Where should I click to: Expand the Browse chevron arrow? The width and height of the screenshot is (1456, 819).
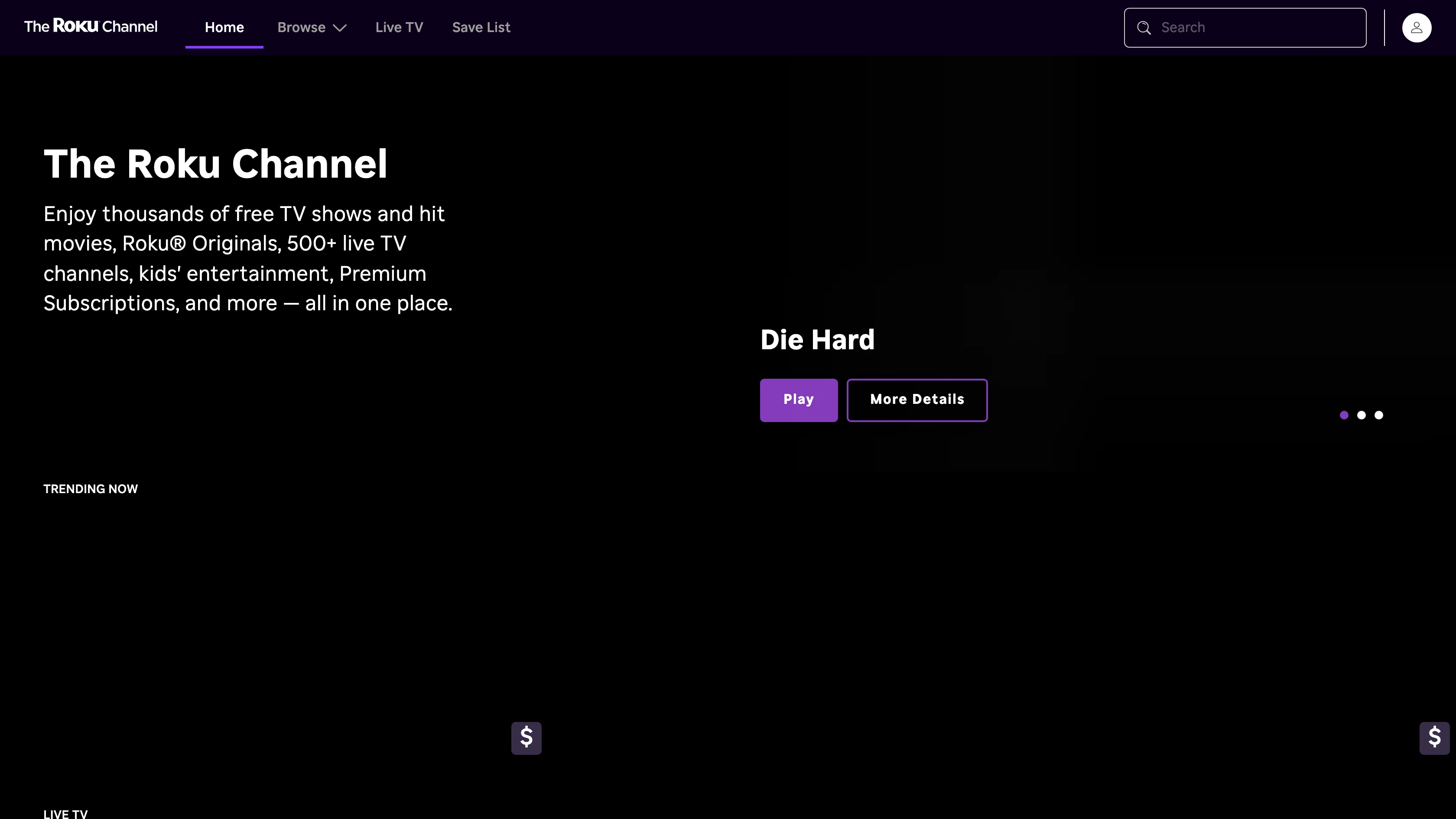[x=340, y=28]
